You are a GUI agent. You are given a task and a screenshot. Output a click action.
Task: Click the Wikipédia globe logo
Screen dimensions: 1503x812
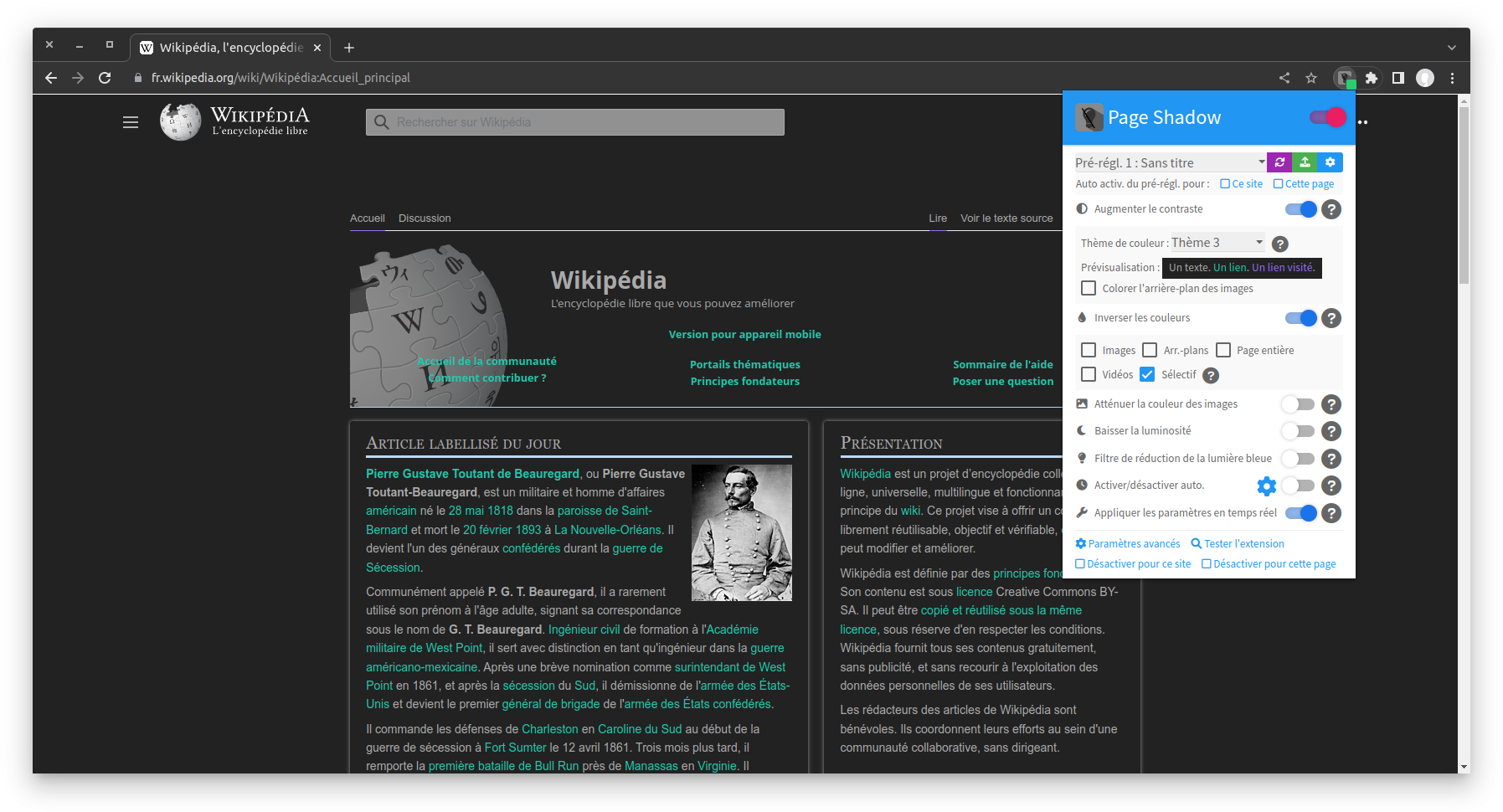coord(181,122)
